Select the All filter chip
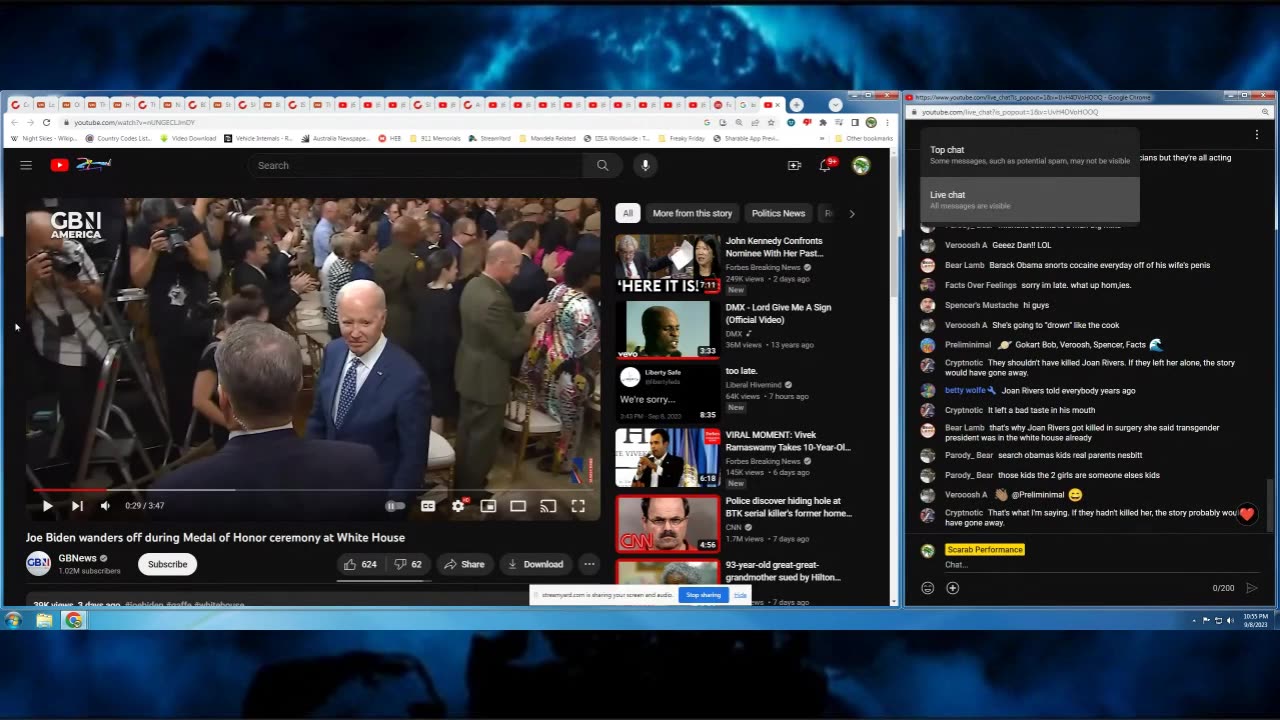 (x=628, y=213)
